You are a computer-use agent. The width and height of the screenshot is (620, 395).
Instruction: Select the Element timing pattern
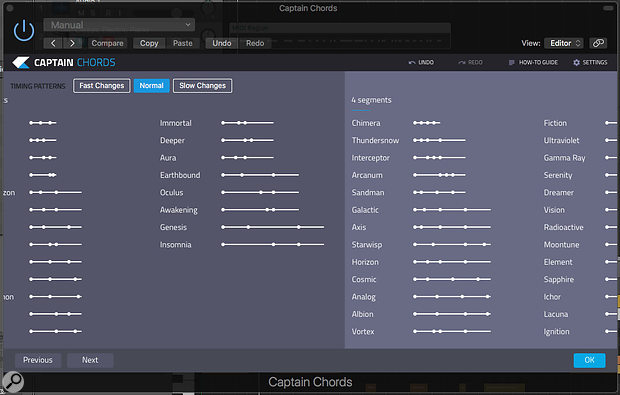point(558,262)
